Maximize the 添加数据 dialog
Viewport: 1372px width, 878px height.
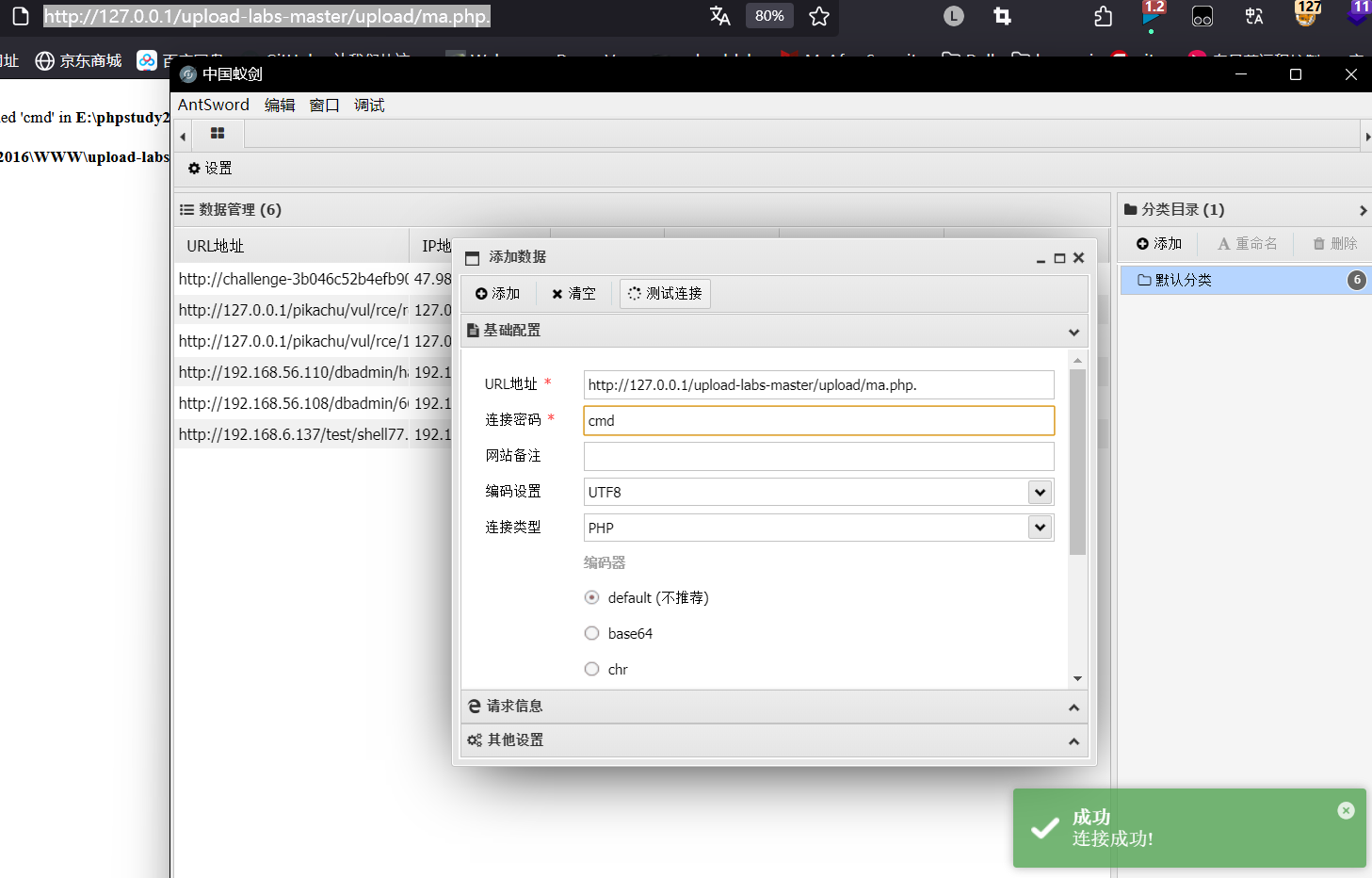click(1059, 258)
